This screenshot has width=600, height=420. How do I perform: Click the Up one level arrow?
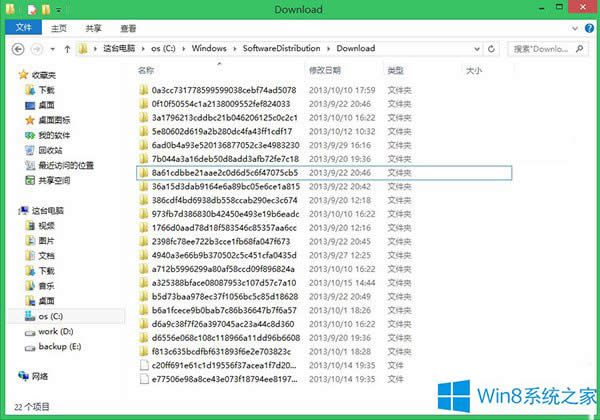tap(64, 48)
